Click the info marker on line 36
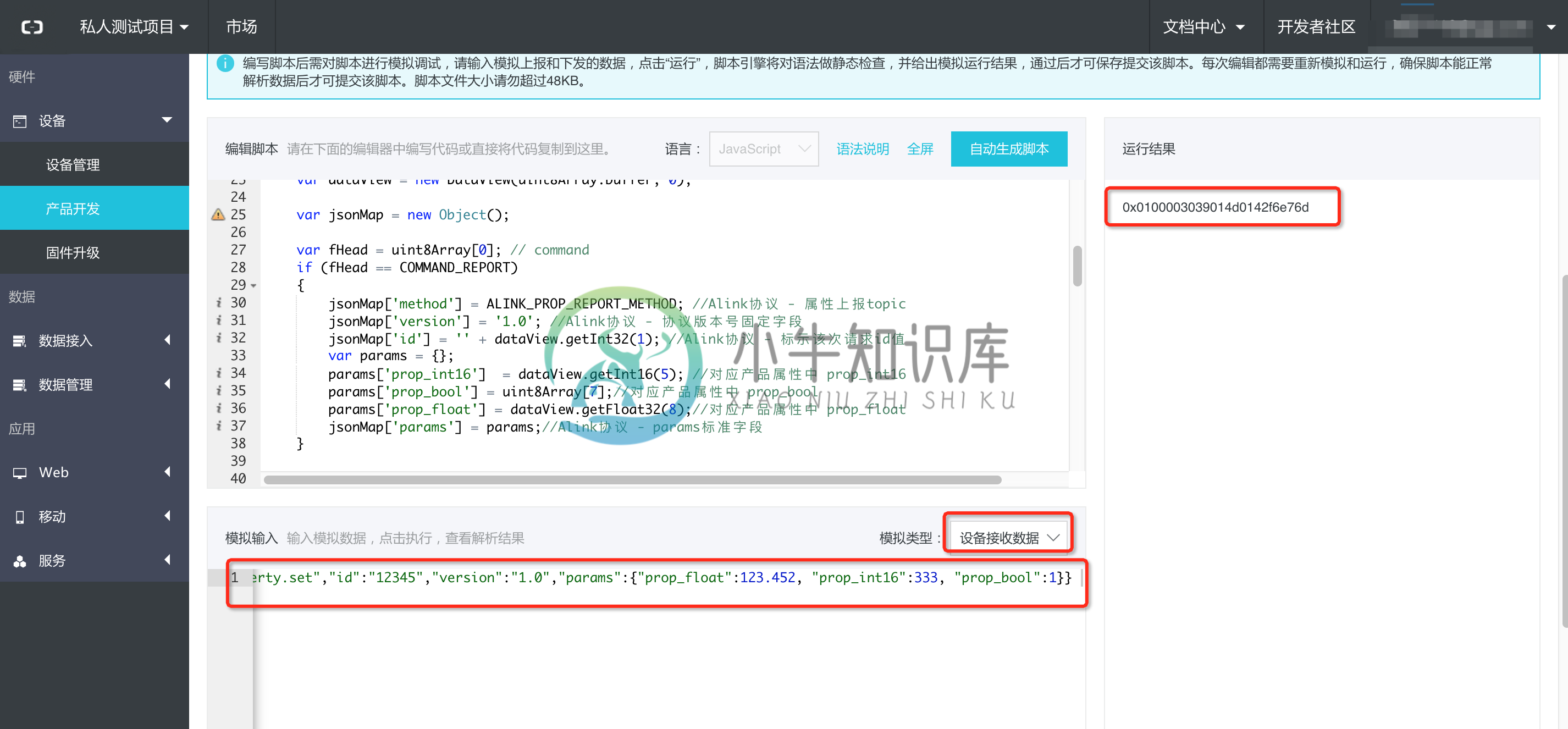Screen dimensions: 1568x729 click(218, 408)
